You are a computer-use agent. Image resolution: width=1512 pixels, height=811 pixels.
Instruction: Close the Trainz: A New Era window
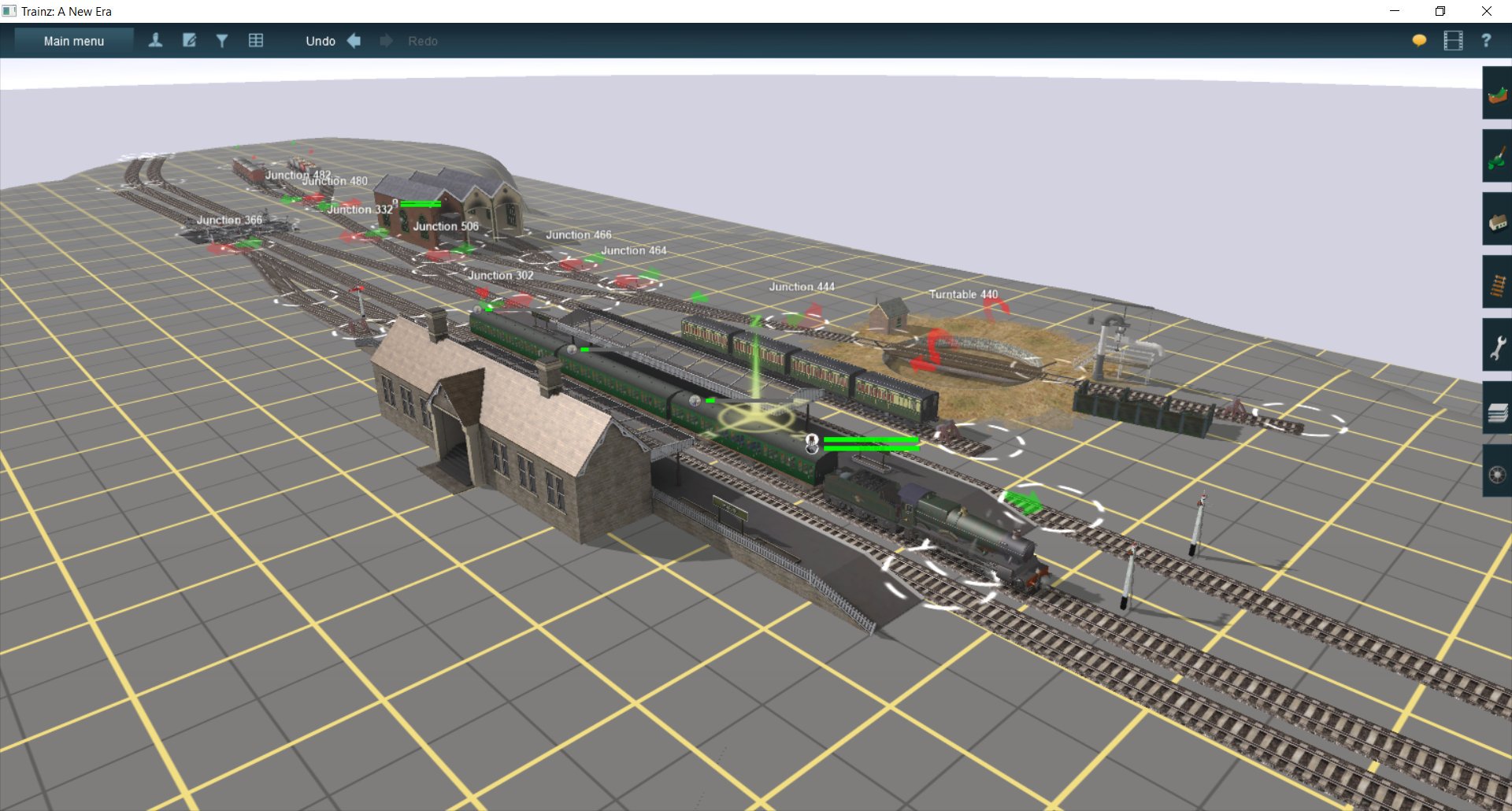coord(1487,11)
